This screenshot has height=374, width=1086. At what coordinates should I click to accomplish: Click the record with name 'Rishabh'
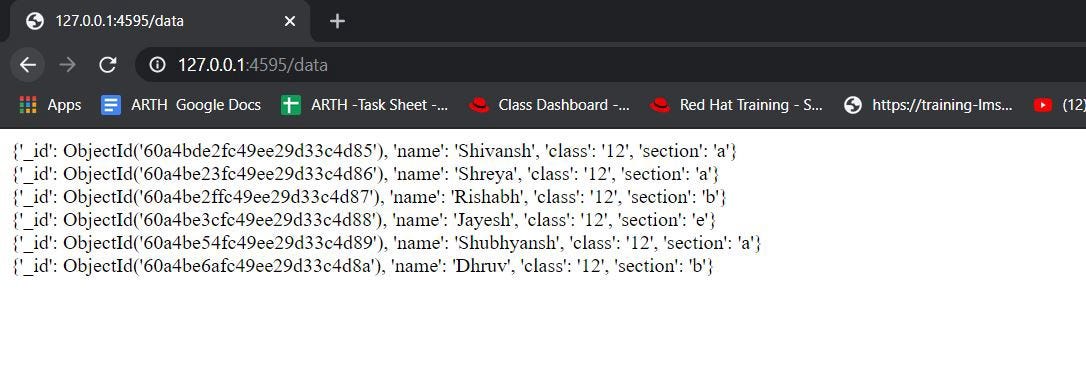coord(370,197)
